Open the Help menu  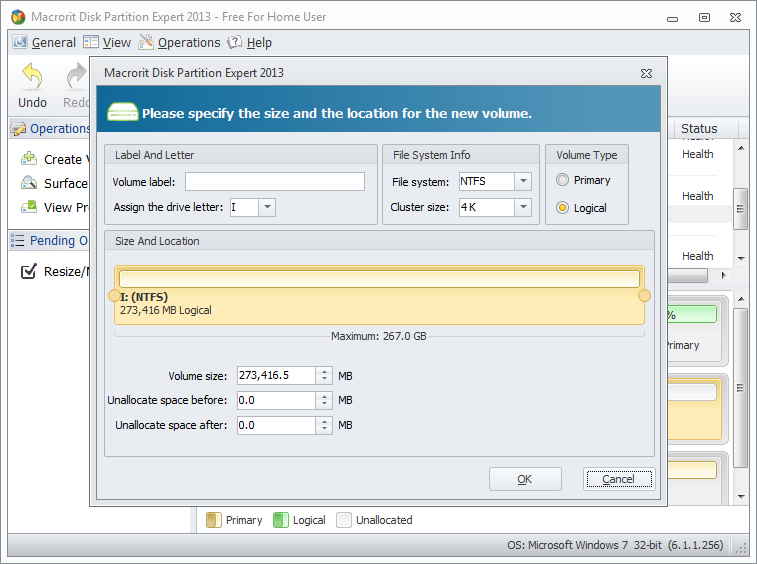[259, 42]
